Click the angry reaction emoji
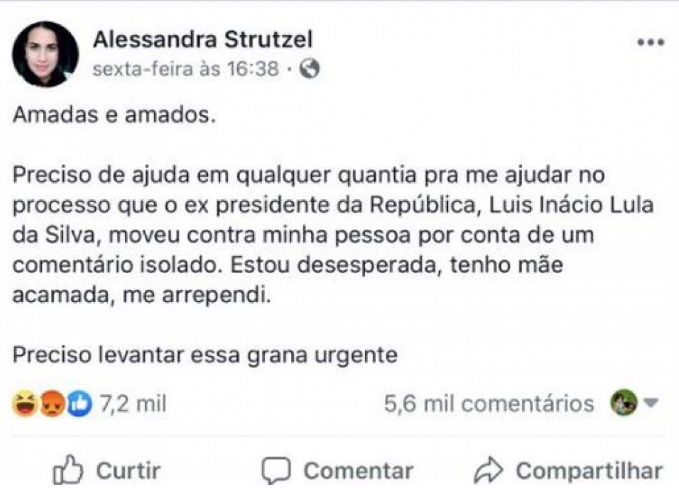 (x=52, y=404)
